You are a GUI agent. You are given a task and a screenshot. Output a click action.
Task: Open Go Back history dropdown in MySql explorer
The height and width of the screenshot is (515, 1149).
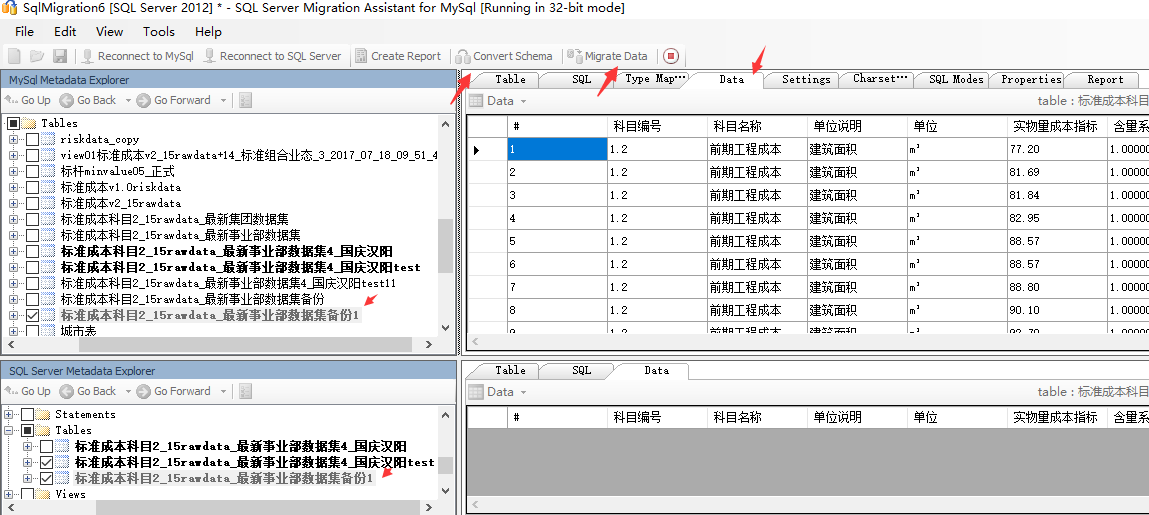(128, 100)
